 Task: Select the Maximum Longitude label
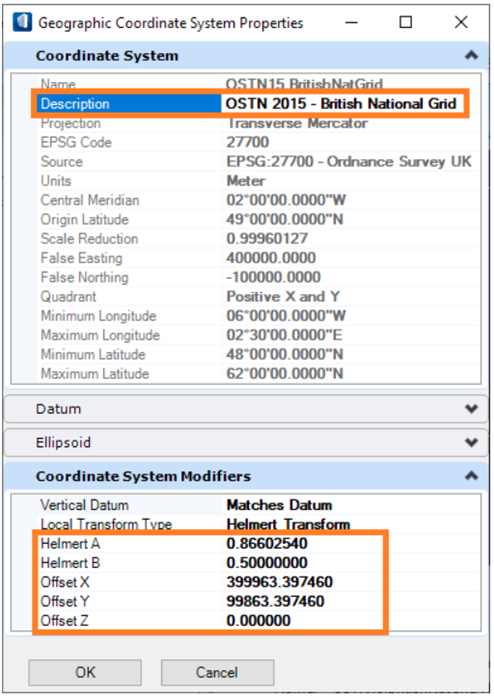[x=100, y=335]
